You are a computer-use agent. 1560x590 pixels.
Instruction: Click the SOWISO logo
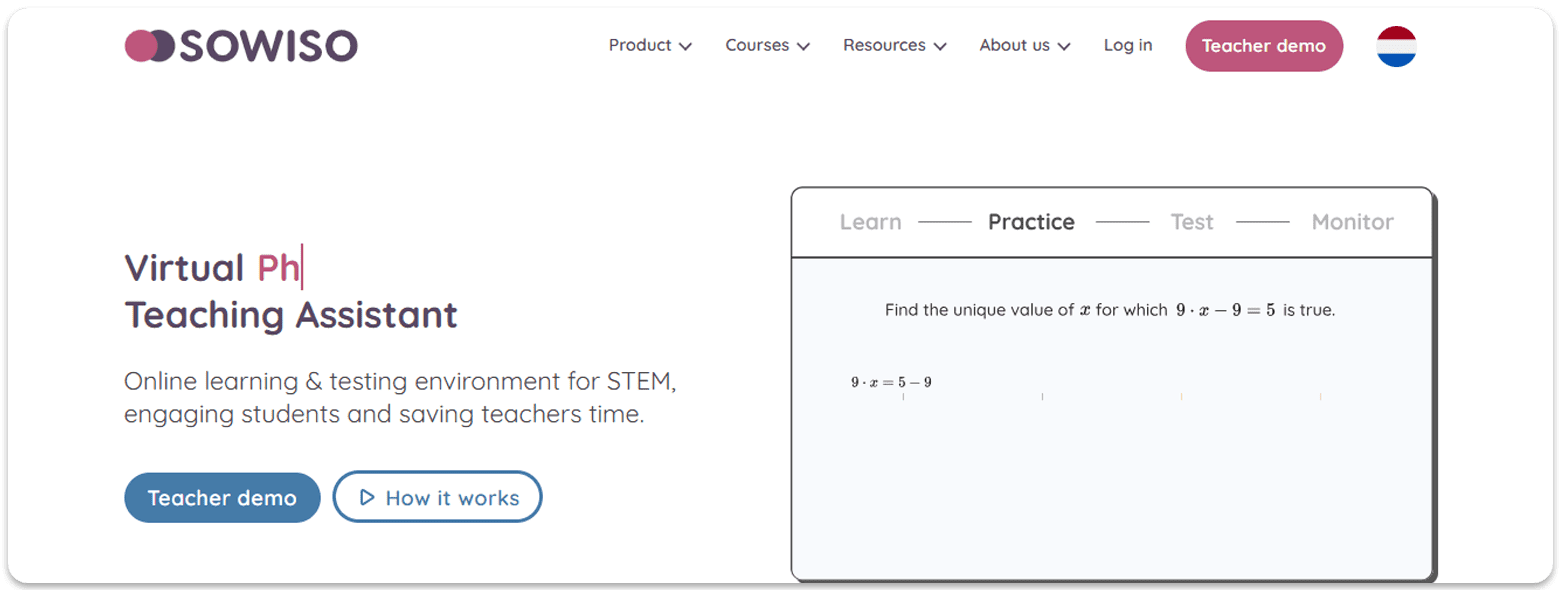point(241,46)
